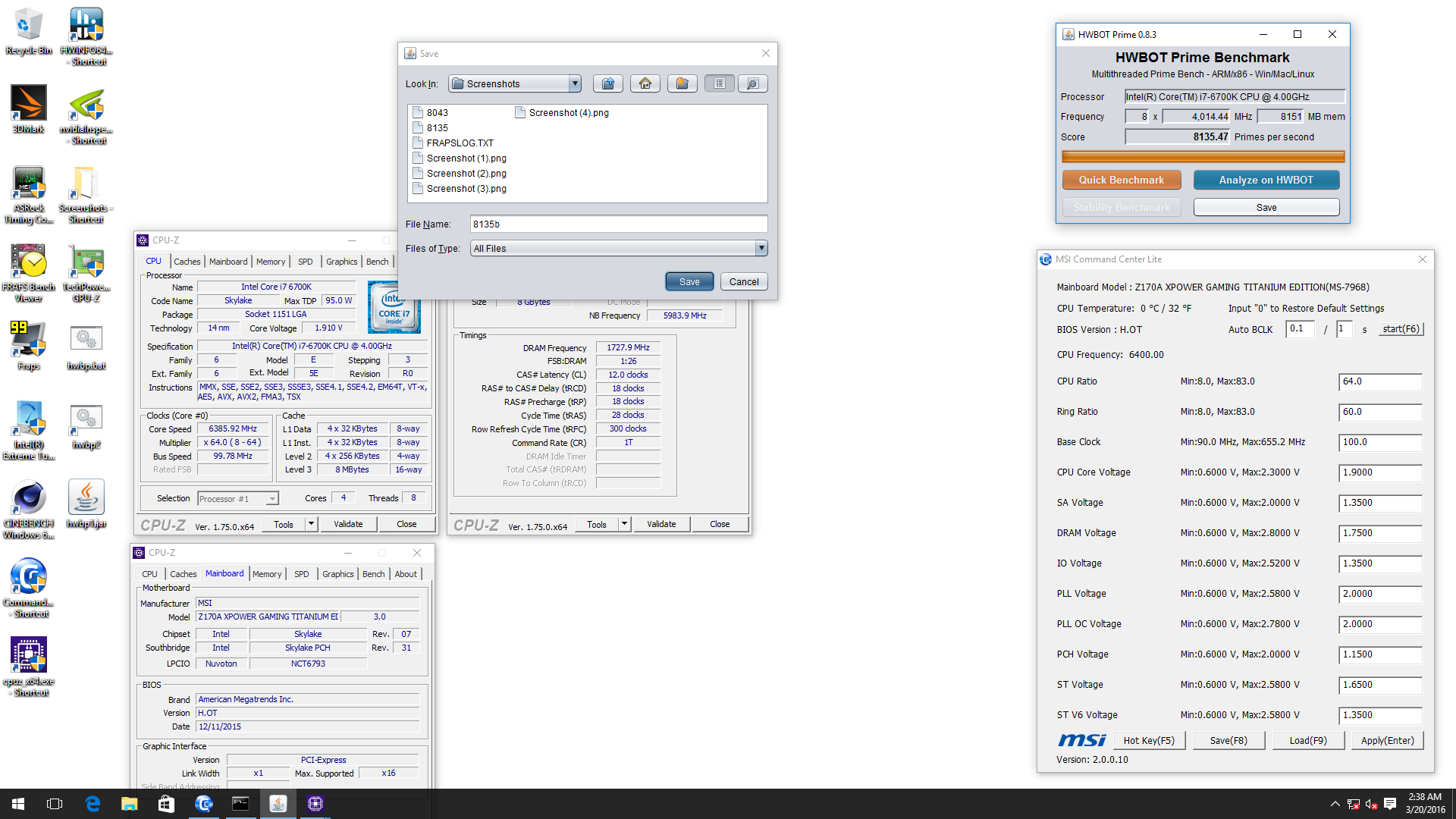Open Windows Store from taskbar
The width and height of the screenshot is (1456, 819).
tap(166, 804)
